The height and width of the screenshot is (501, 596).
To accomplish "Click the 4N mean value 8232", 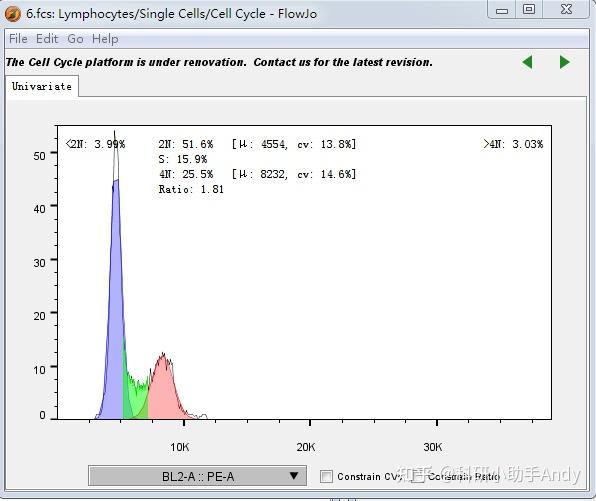I will [x=273, y=174].
